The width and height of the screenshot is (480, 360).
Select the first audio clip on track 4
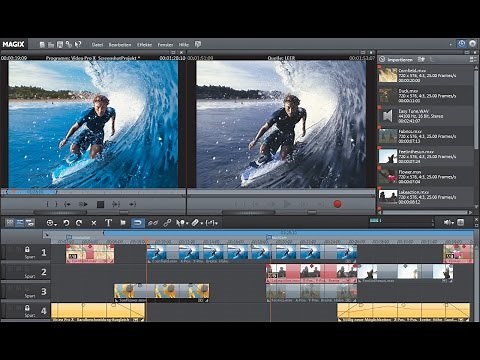pos(98,312)
